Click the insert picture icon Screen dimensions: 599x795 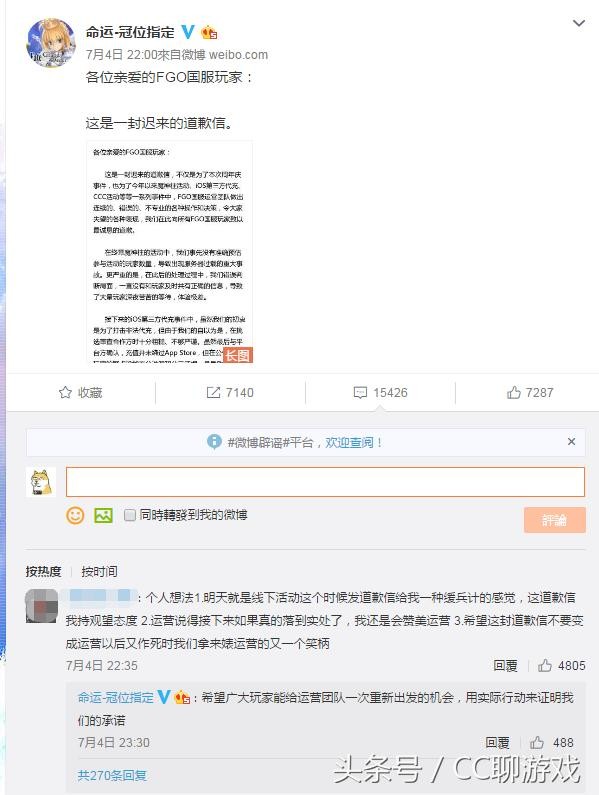103,515
